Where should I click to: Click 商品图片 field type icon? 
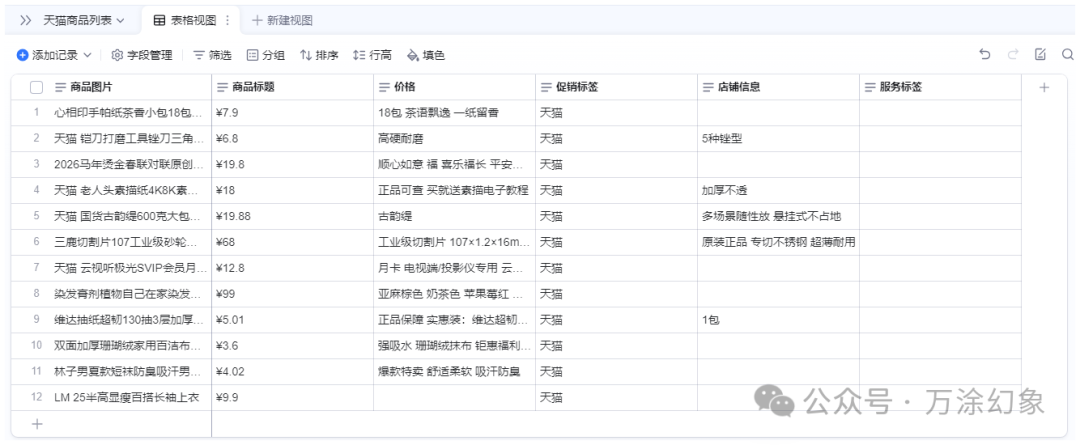(61, 87)
